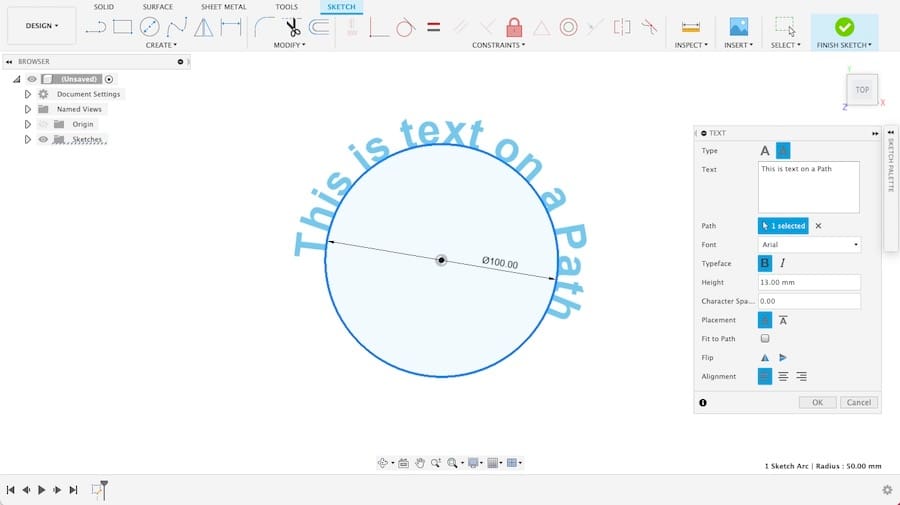
Task: Choose regular Text type
Action: pyautogui.click(x=765, y=151)
